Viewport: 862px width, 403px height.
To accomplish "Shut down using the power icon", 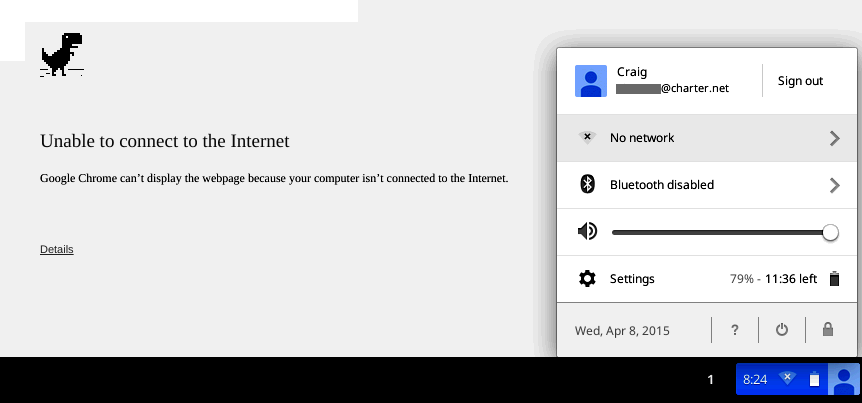I will (x=782, y=330).
